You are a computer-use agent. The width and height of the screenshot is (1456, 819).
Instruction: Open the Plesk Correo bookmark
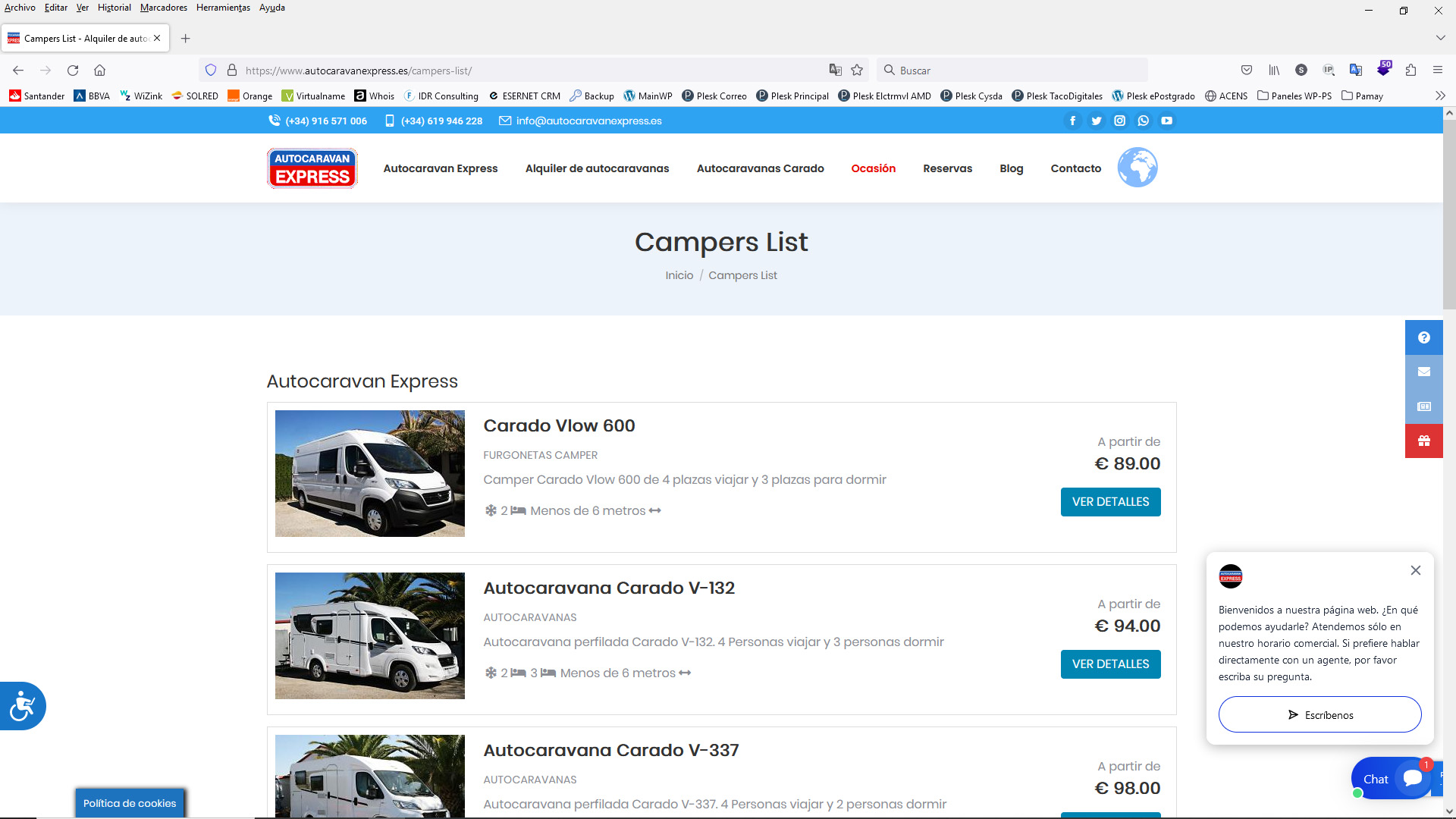pyautogui.click(x=714, y=96)
